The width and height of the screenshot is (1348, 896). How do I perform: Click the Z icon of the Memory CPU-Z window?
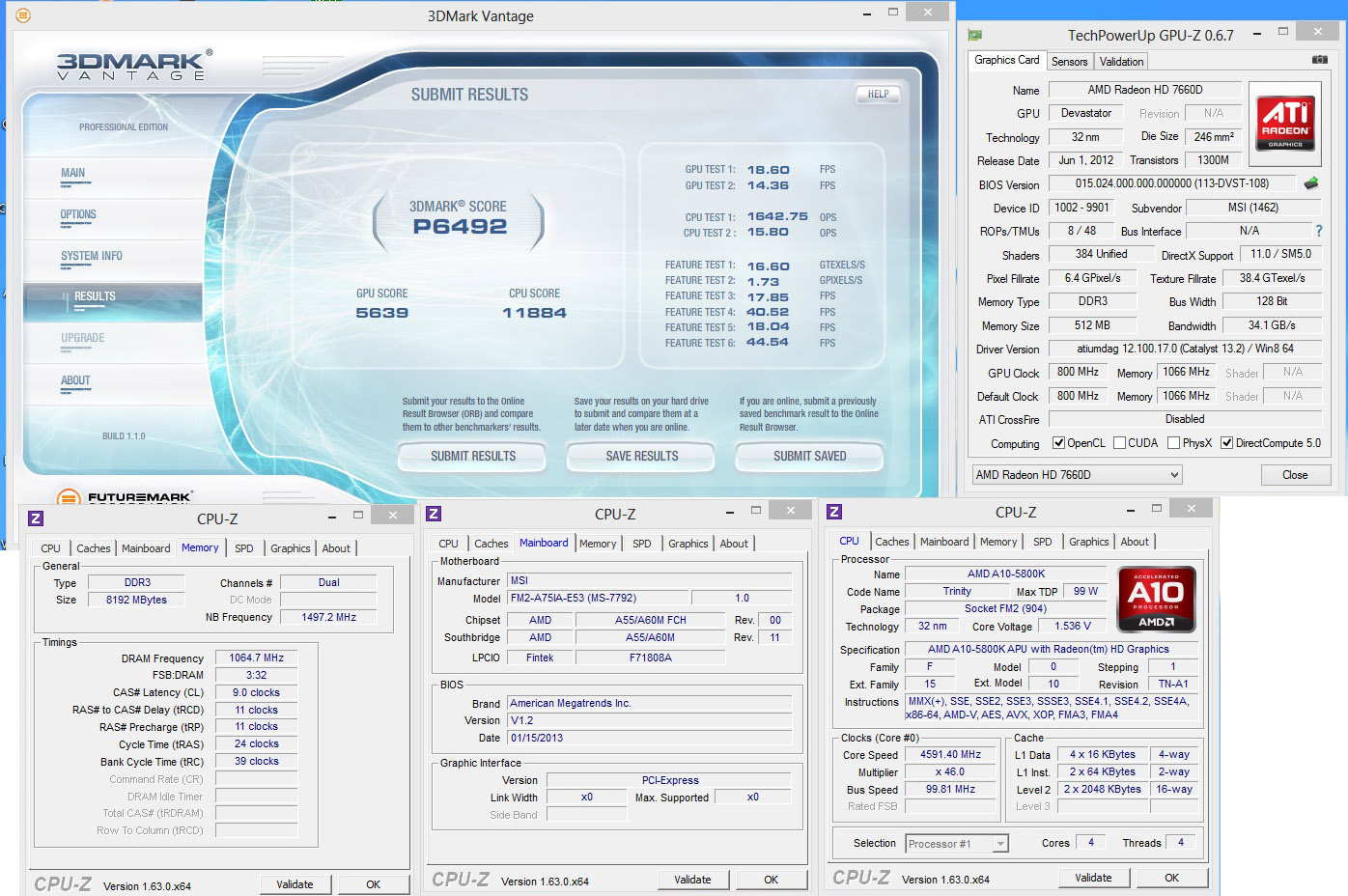[36, 518]
